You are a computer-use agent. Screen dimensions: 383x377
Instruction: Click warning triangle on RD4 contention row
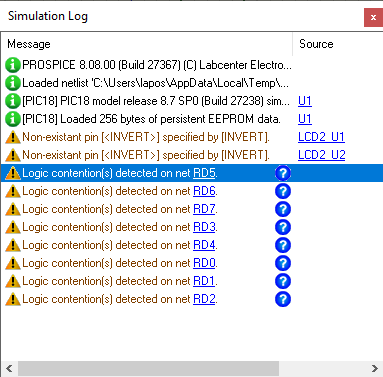13,245
